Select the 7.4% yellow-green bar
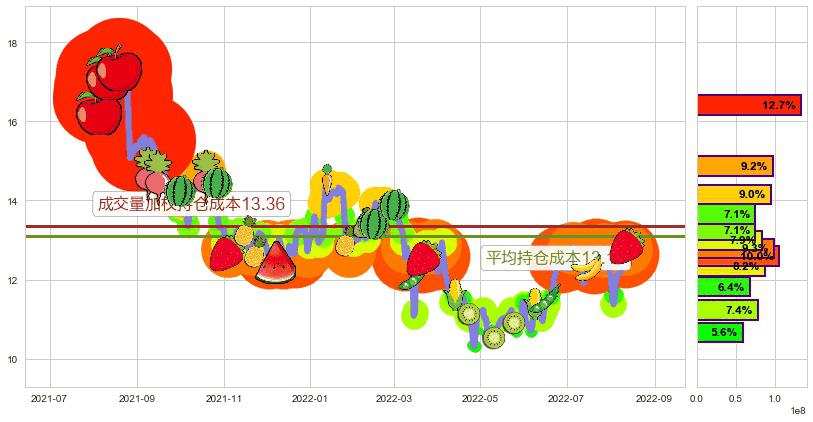 click(x=727, y=310)
